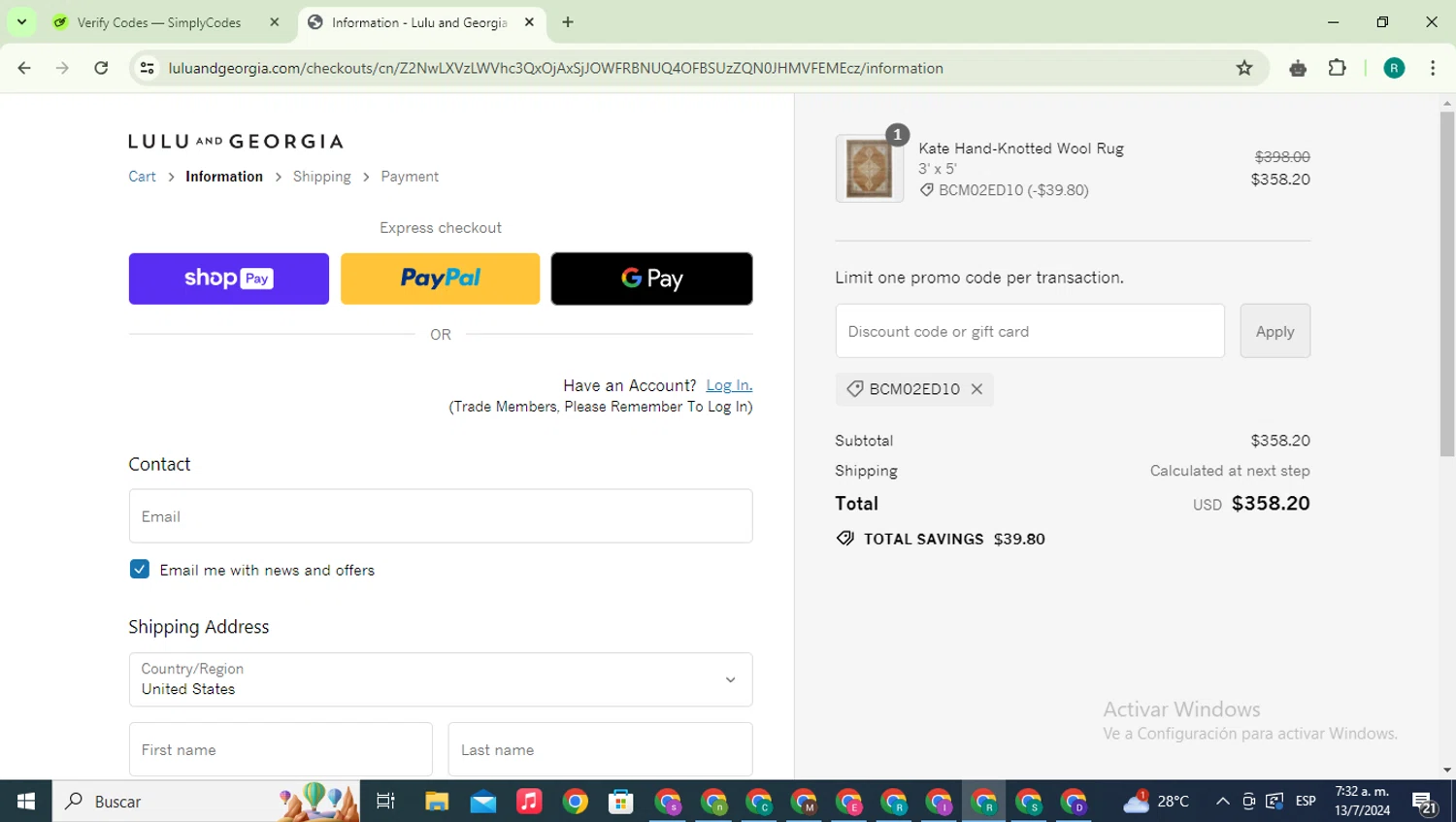Show hidden system tray icons
1456x822 pixels.
(1222, 802)
